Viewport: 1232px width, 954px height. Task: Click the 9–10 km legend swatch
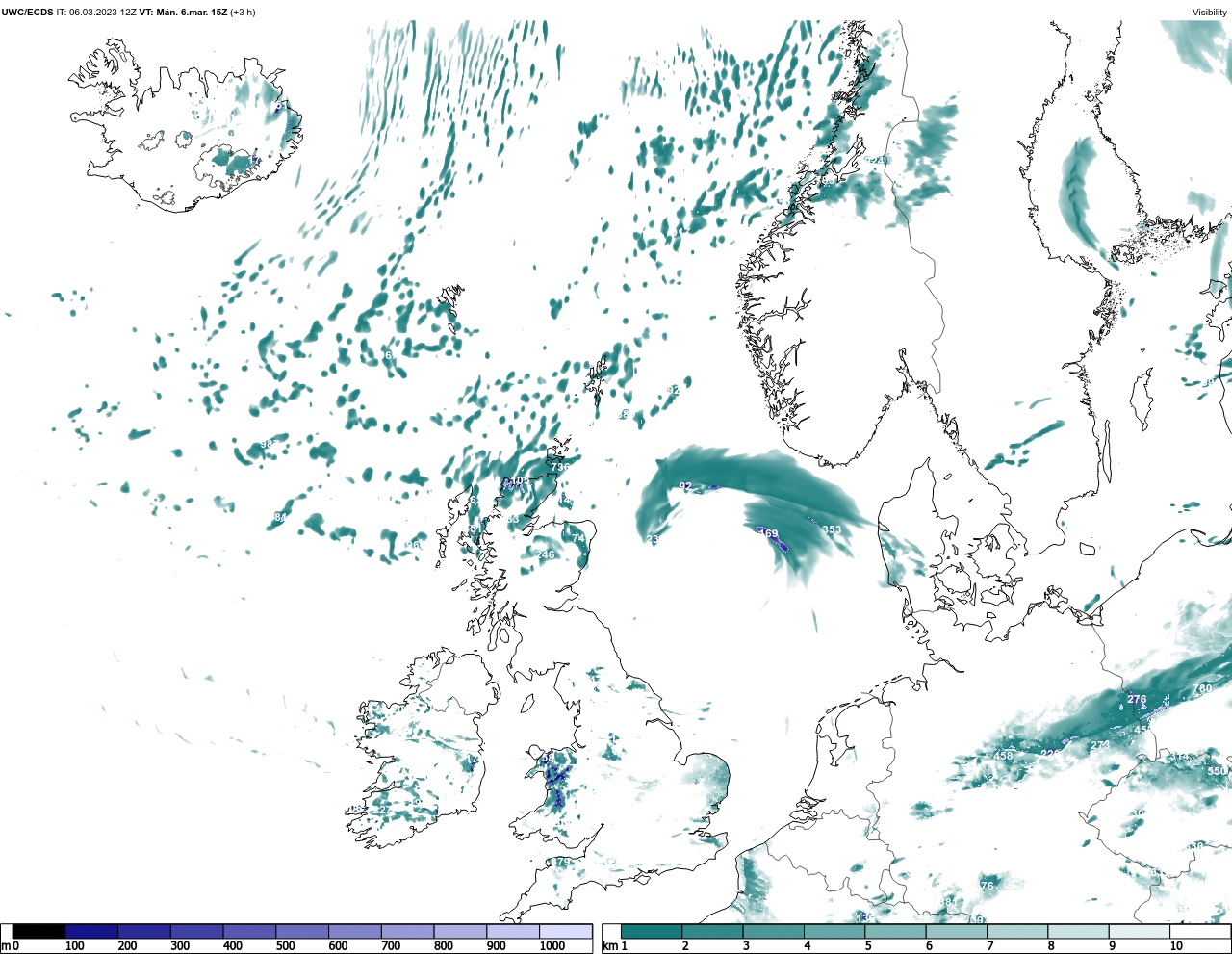1140,932
